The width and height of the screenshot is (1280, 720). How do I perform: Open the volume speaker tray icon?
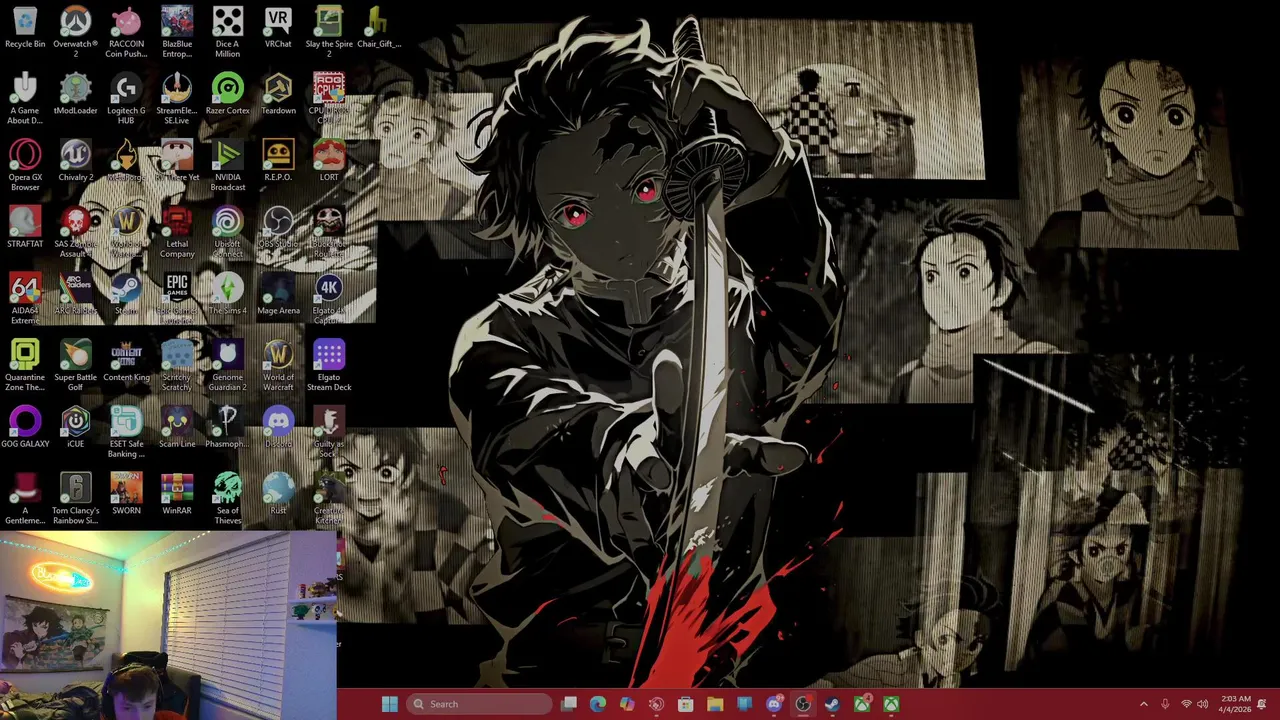click(x=1203, y=704)
